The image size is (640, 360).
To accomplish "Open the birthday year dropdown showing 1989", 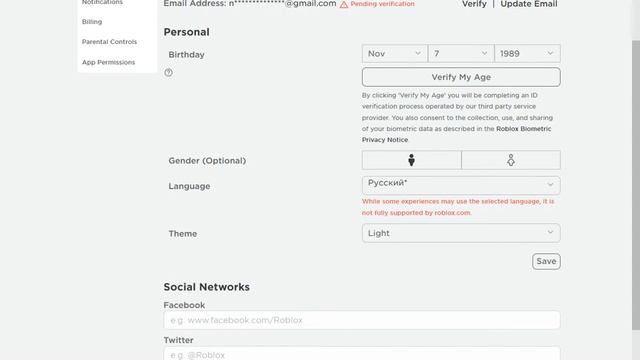I will pyautogui.click(x=527, y=53).
